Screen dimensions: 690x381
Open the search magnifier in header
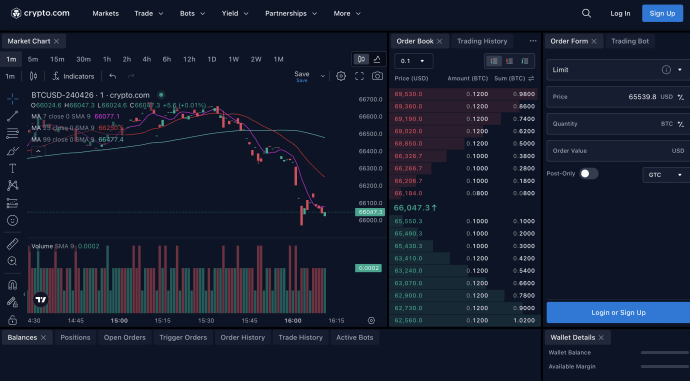(x=586, y=13)
